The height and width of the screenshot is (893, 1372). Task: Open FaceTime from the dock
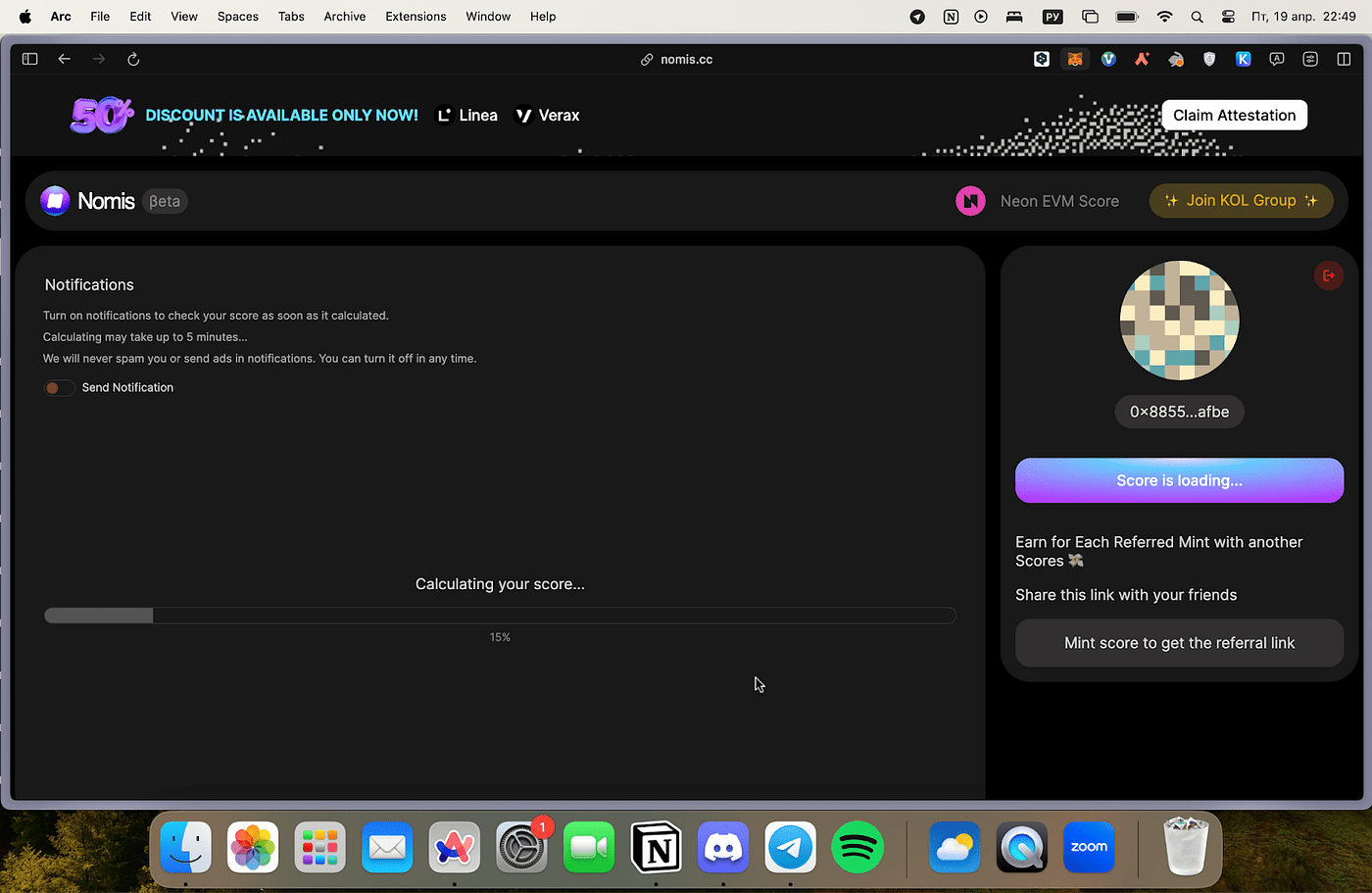589,847
